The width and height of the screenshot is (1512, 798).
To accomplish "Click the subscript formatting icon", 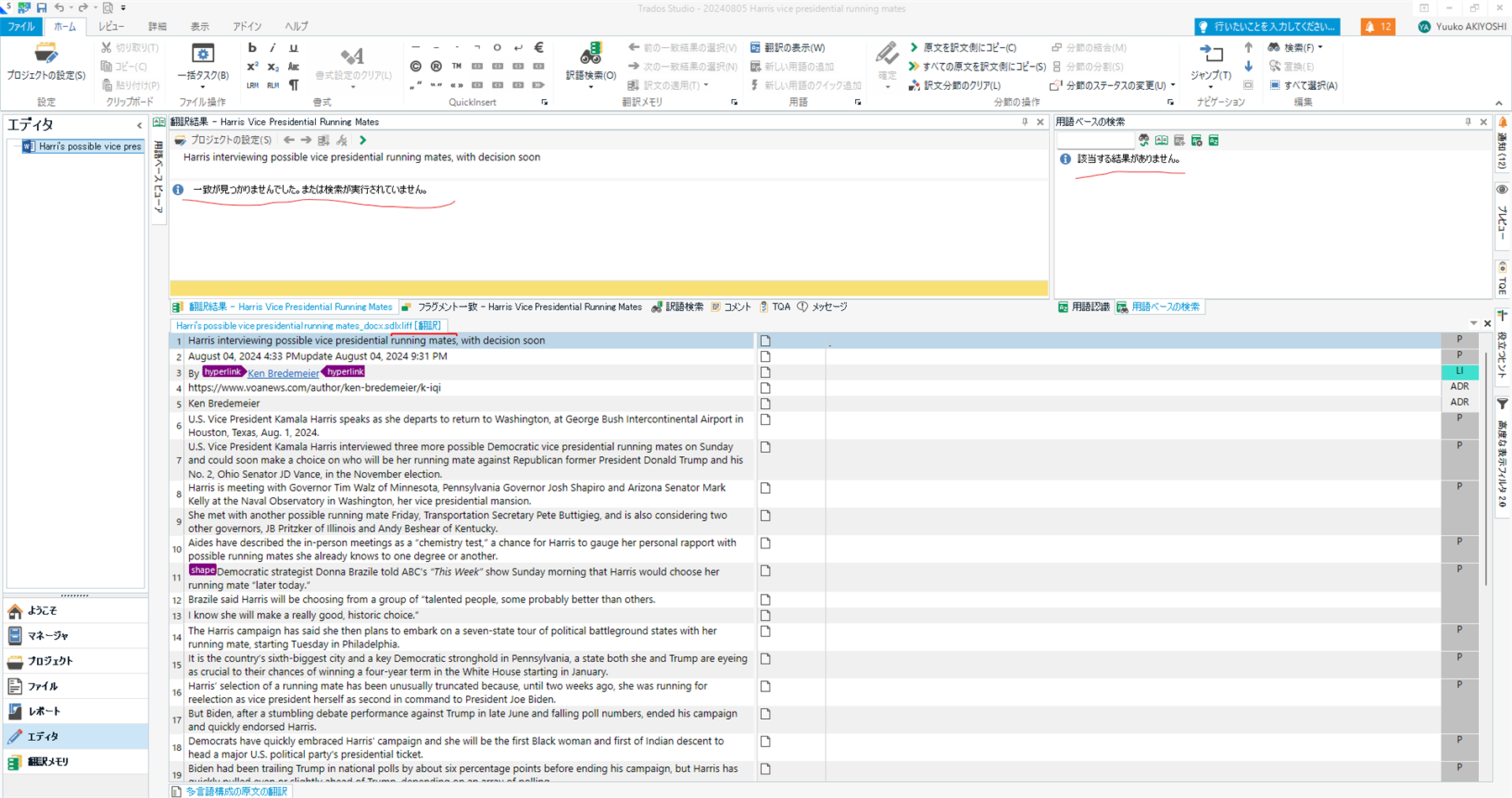I will coord(273,66).
